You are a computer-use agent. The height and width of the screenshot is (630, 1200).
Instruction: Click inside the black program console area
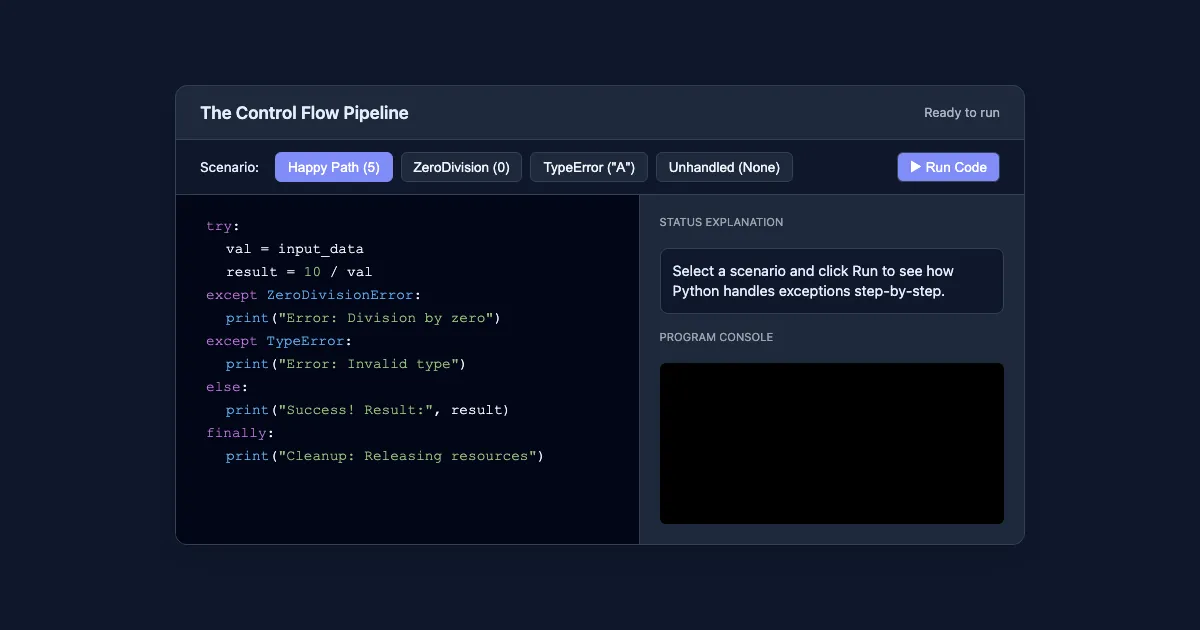[831, 443]
